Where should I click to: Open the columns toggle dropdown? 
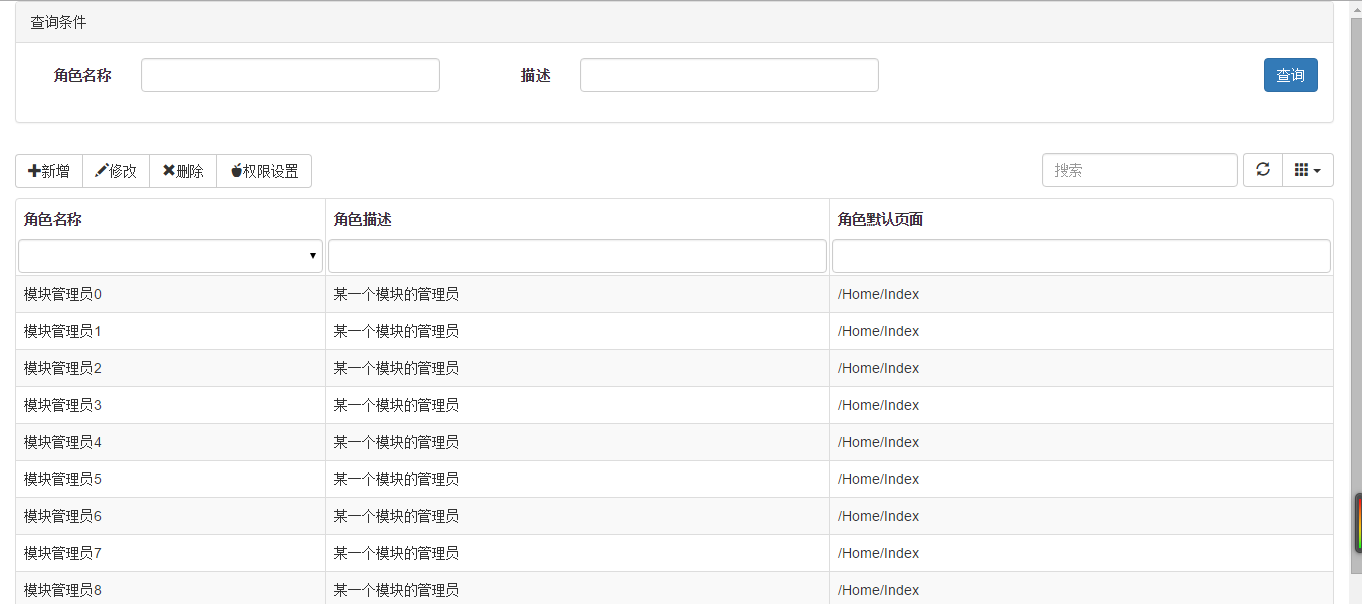point(1307,170)
